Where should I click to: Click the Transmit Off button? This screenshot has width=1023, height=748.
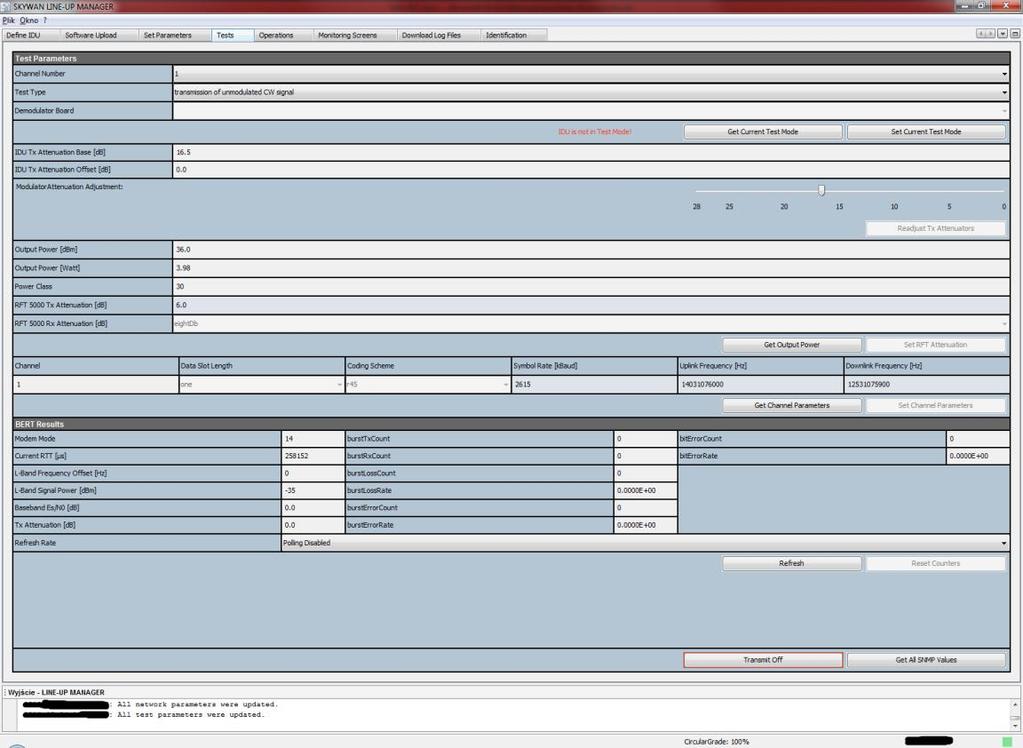coord(763,660)
